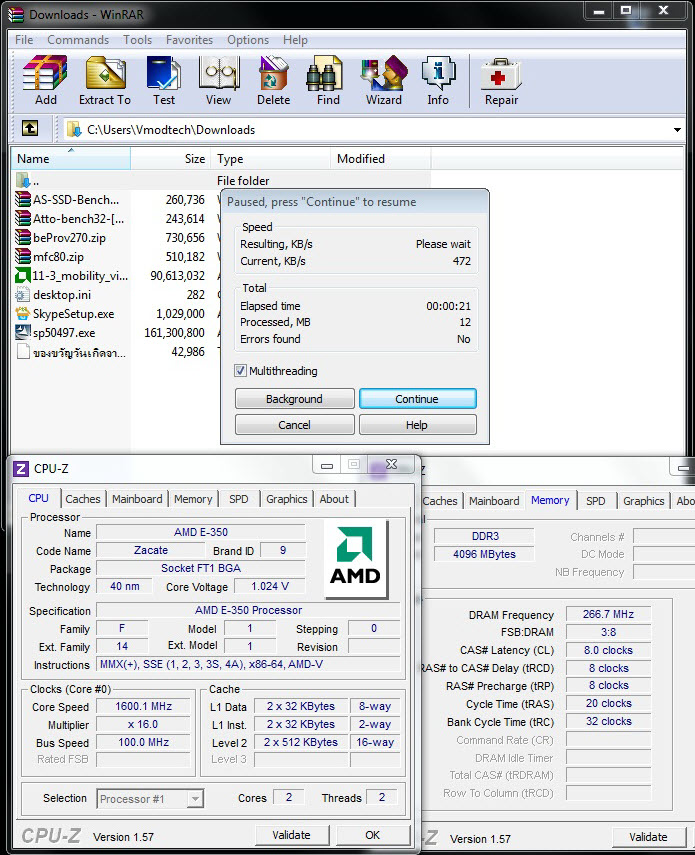The height and width of the screenshot is (855, 695).
Task: Open the Favorites menu
Action: pyautogui.click(x=189, y=40)
